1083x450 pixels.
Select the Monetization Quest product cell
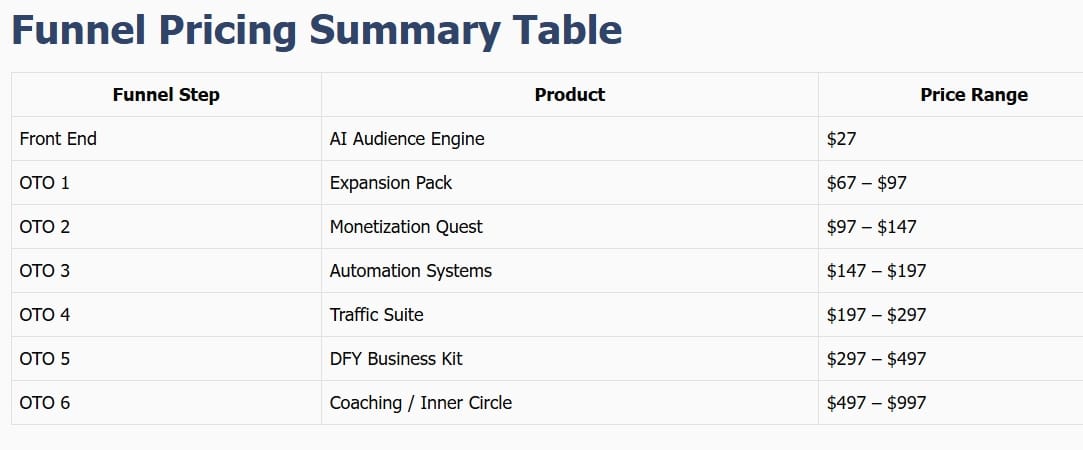tap(406, 227)
